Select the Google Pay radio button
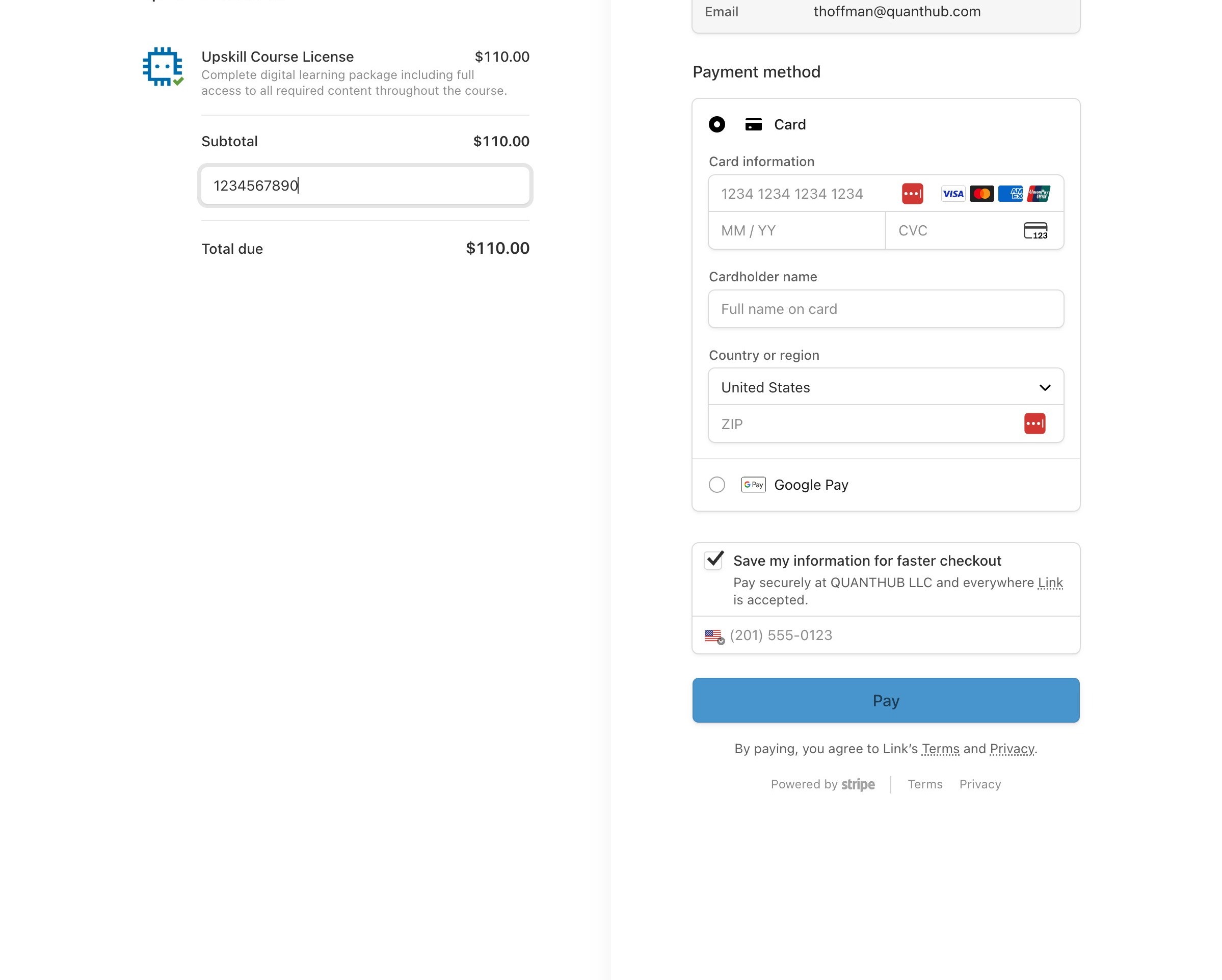1222x980 pixels. pos(717,485)
